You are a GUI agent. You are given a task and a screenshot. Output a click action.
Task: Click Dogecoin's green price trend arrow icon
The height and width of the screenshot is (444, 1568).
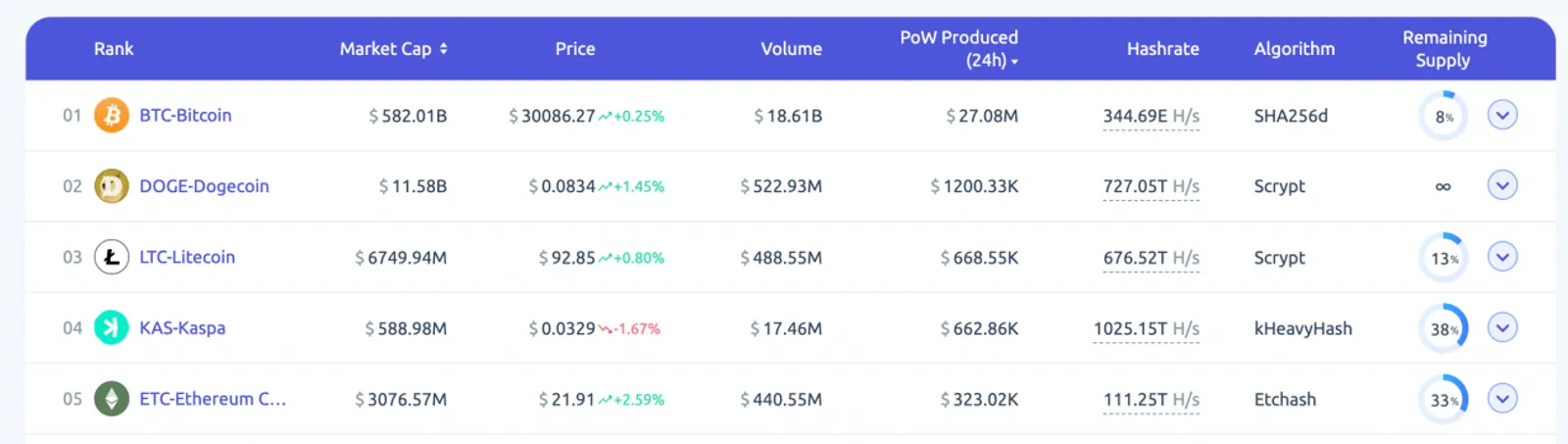[605, 186]
